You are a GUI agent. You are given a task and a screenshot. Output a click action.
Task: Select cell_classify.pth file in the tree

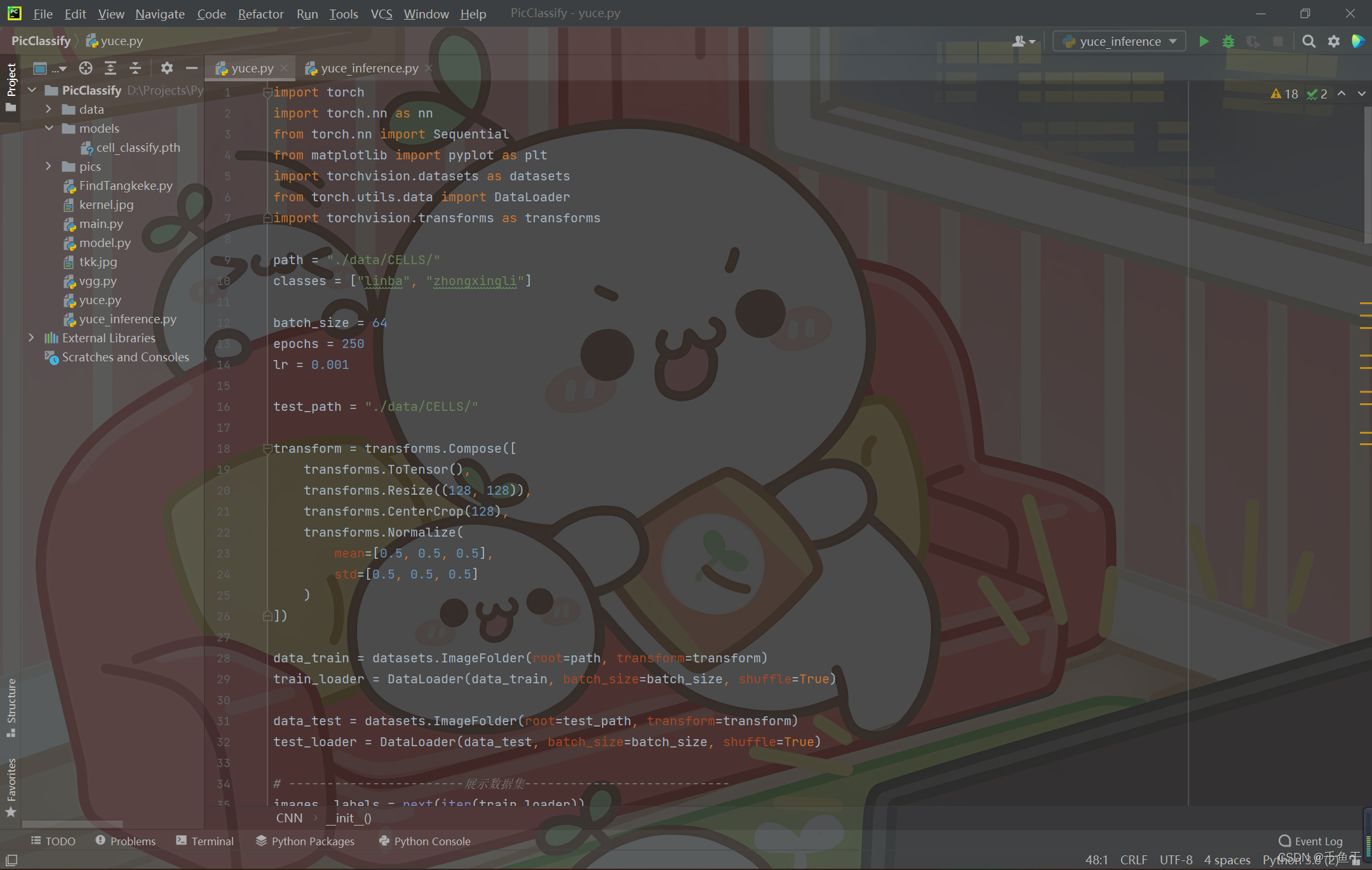(138, 147)
